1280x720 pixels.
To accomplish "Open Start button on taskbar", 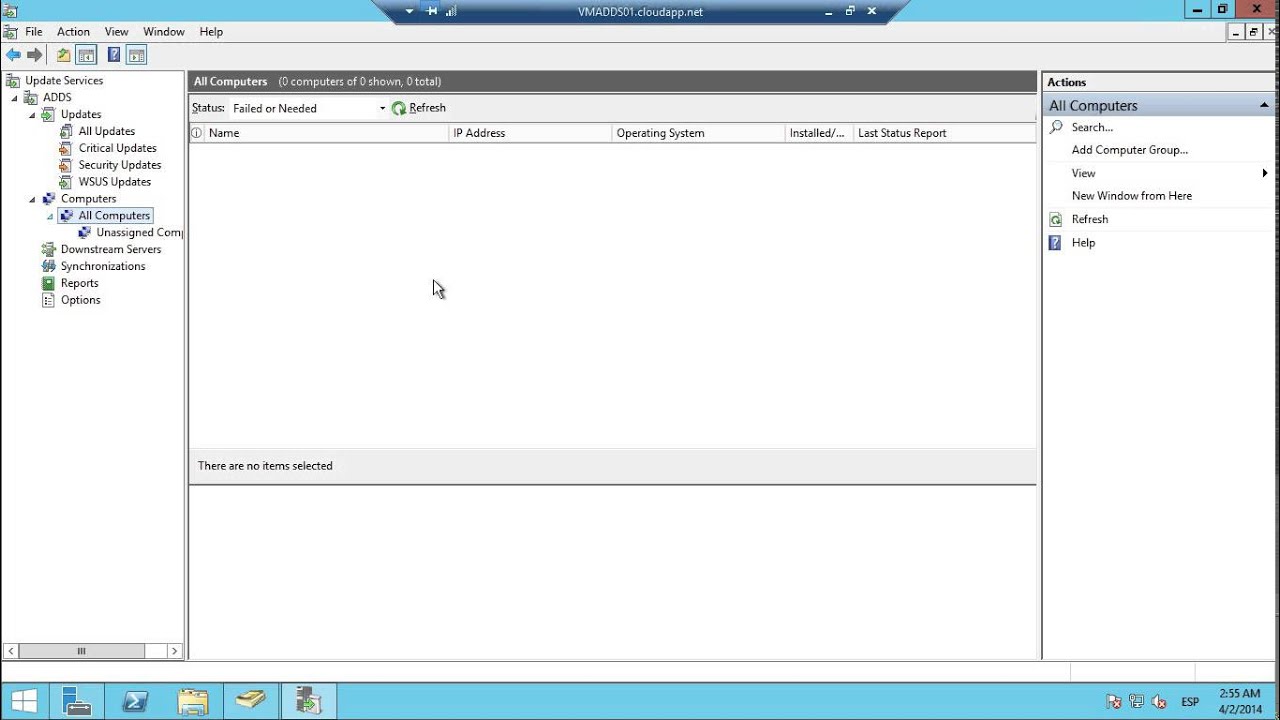I will click(x=24, y=701).
